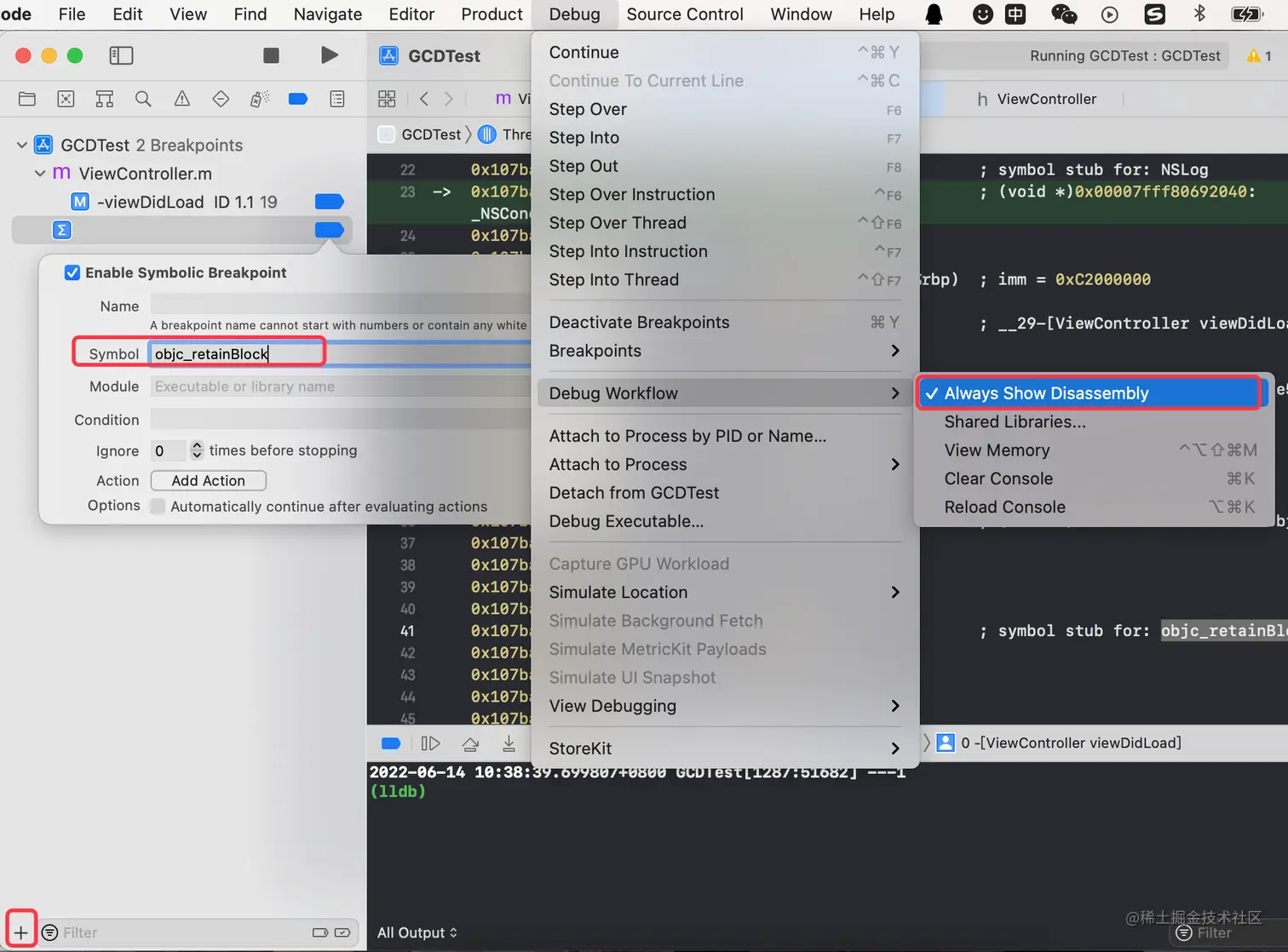Click the step over icon in debug bar
1288x952 pixels.
pos(470,743)
